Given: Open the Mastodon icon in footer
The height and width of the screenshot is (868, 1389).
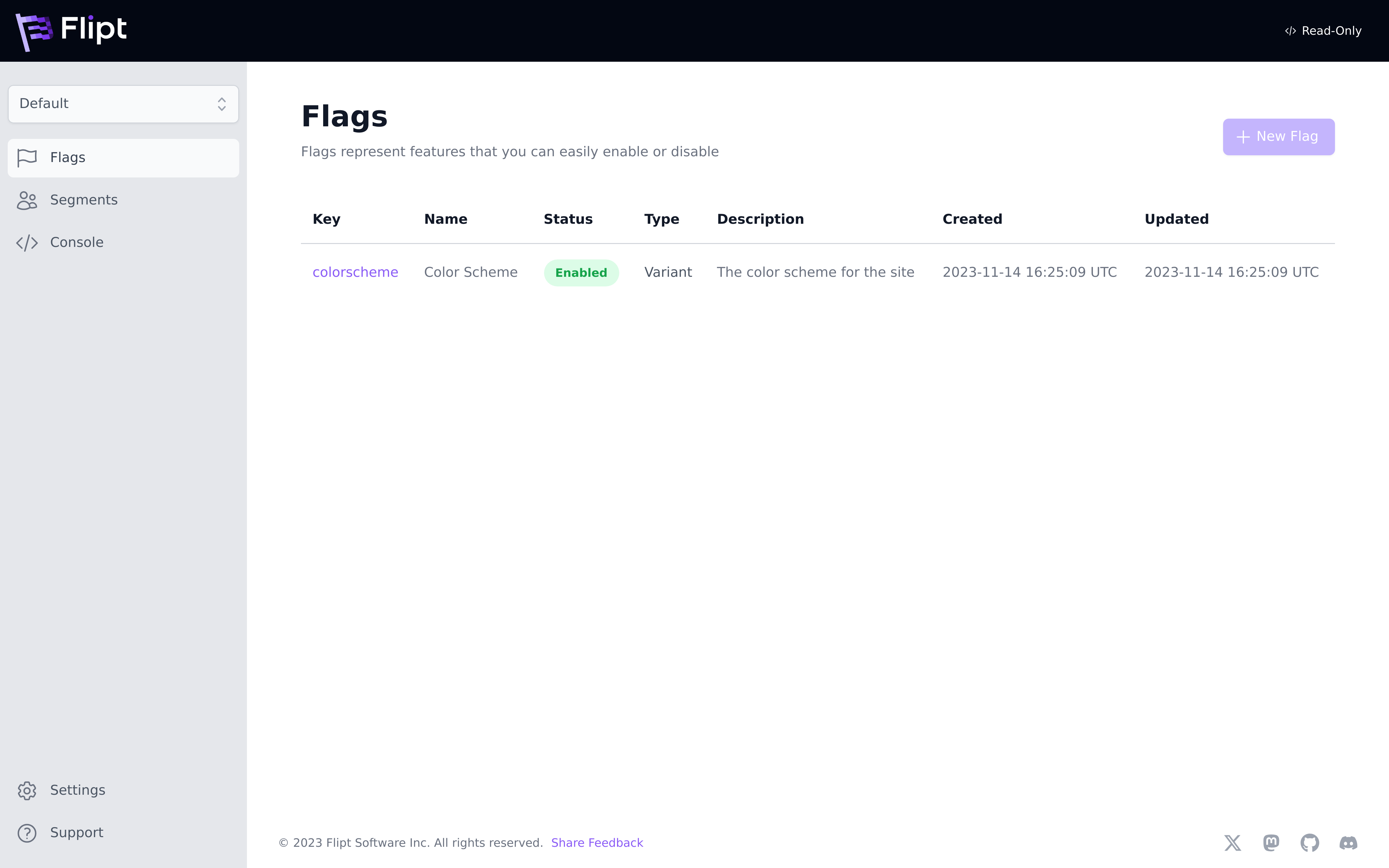Looking at the screenshot, I should point(1271,843).
